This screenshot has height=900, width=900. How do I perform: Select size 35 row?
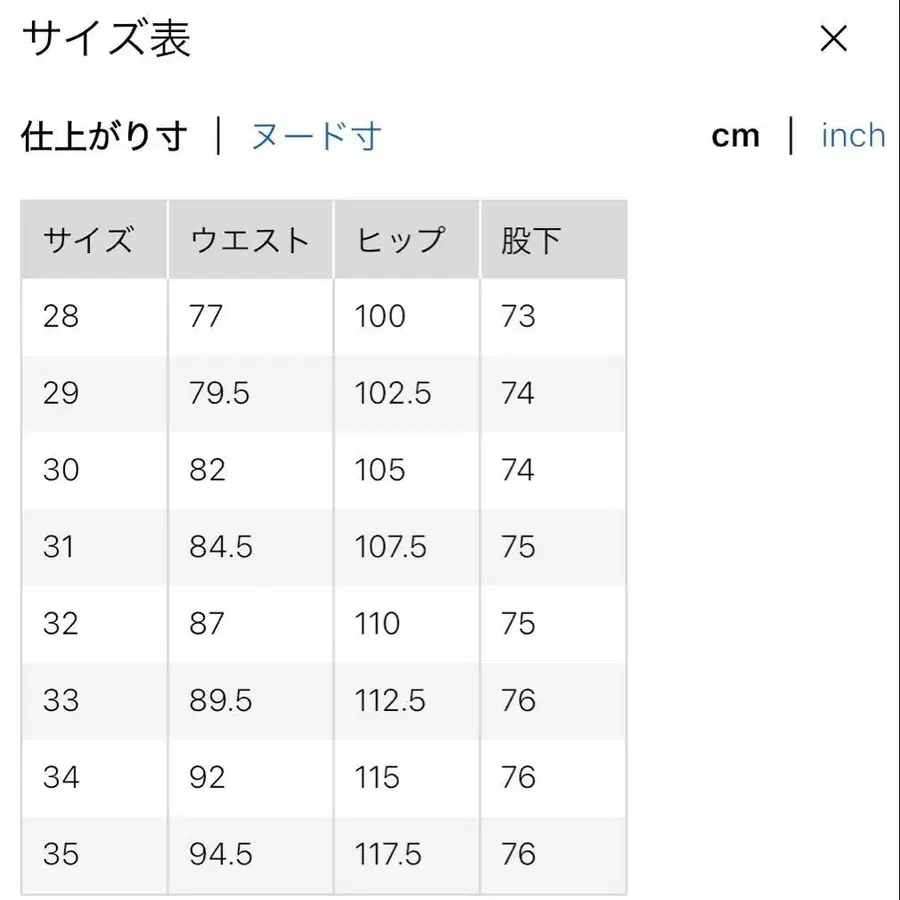coord(62,855)
